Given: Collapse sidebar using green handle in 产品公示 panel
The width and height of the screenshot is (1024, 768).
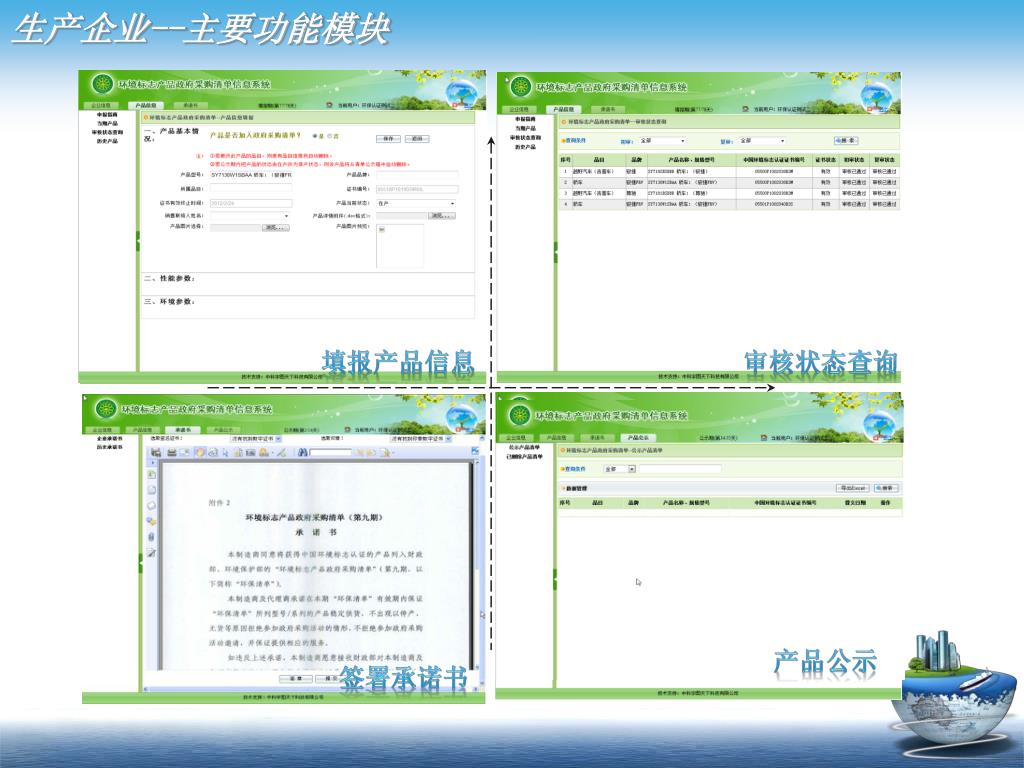Looking at the screenshot, I should pyautogui.click(x=555, y=578).
